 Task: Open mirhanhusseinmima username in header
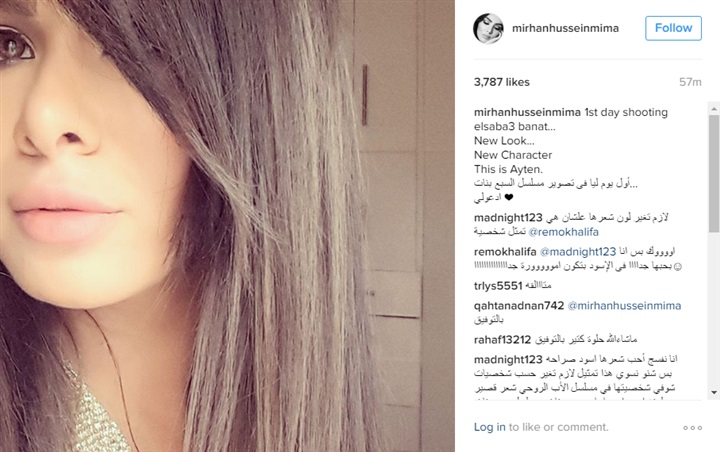[565, 28]
